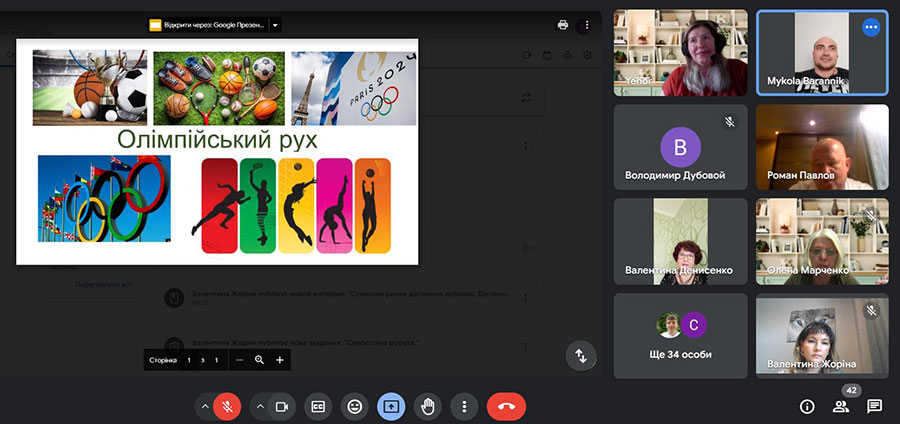Open more options in call bar
Screen dimensions: 900x424
[x=464, y=407]
